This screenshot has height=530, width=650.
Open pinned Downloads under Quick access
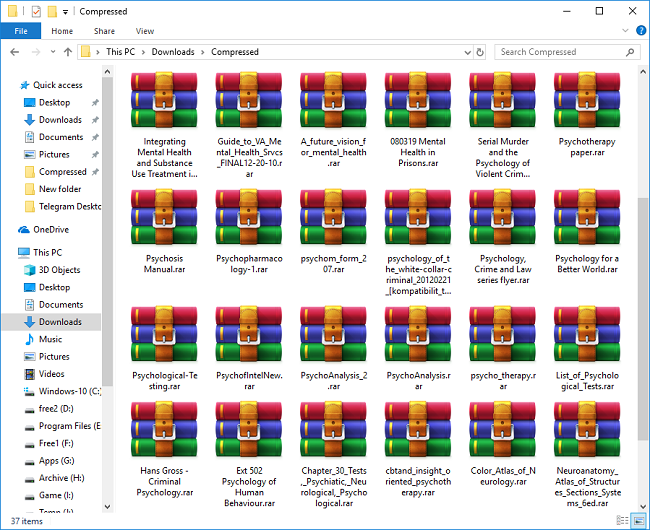click(60, 120)
